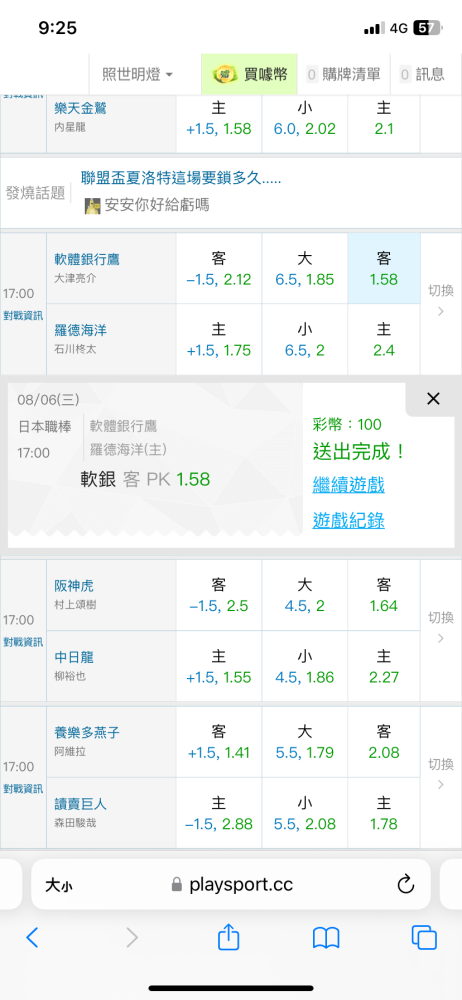Click pitcher name 大津亮介
This screenshot has width=462, height=1000.
(75, 278)
